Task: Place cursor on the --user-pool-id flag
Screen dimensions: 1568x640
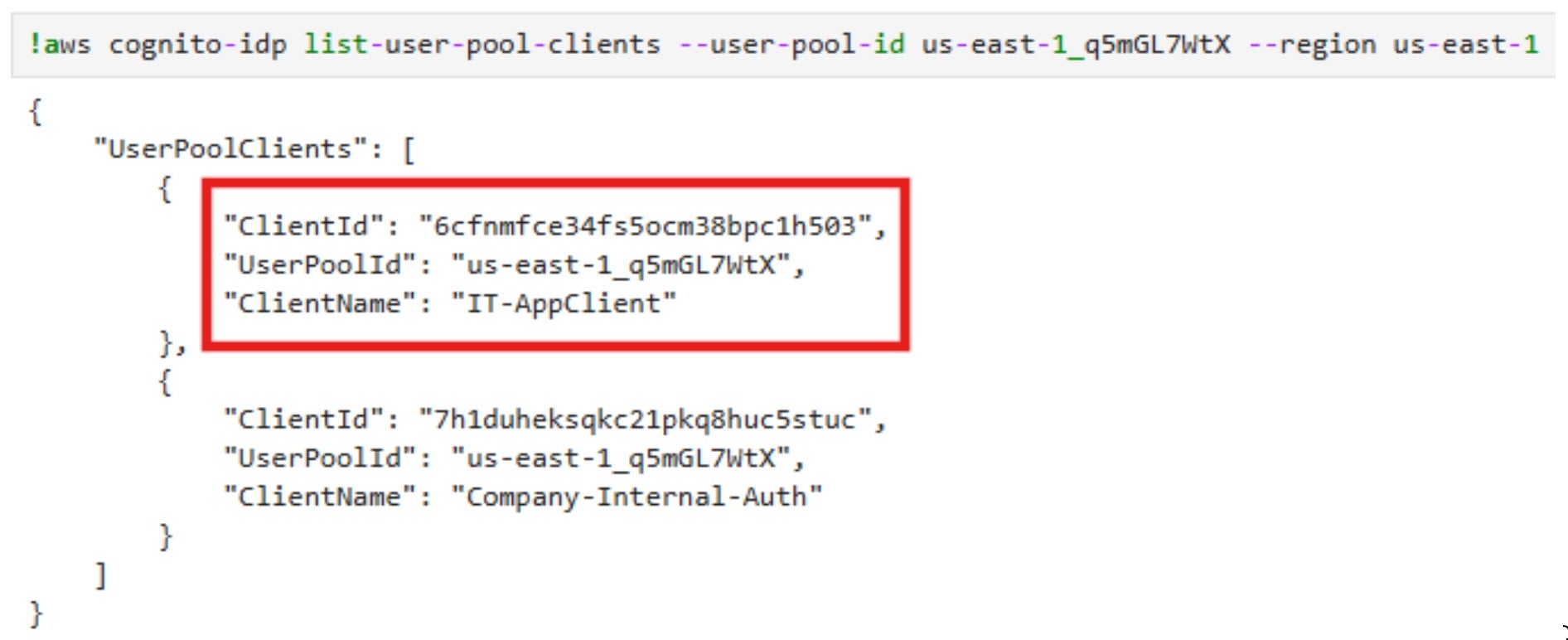Action: (x=791, y=44)
